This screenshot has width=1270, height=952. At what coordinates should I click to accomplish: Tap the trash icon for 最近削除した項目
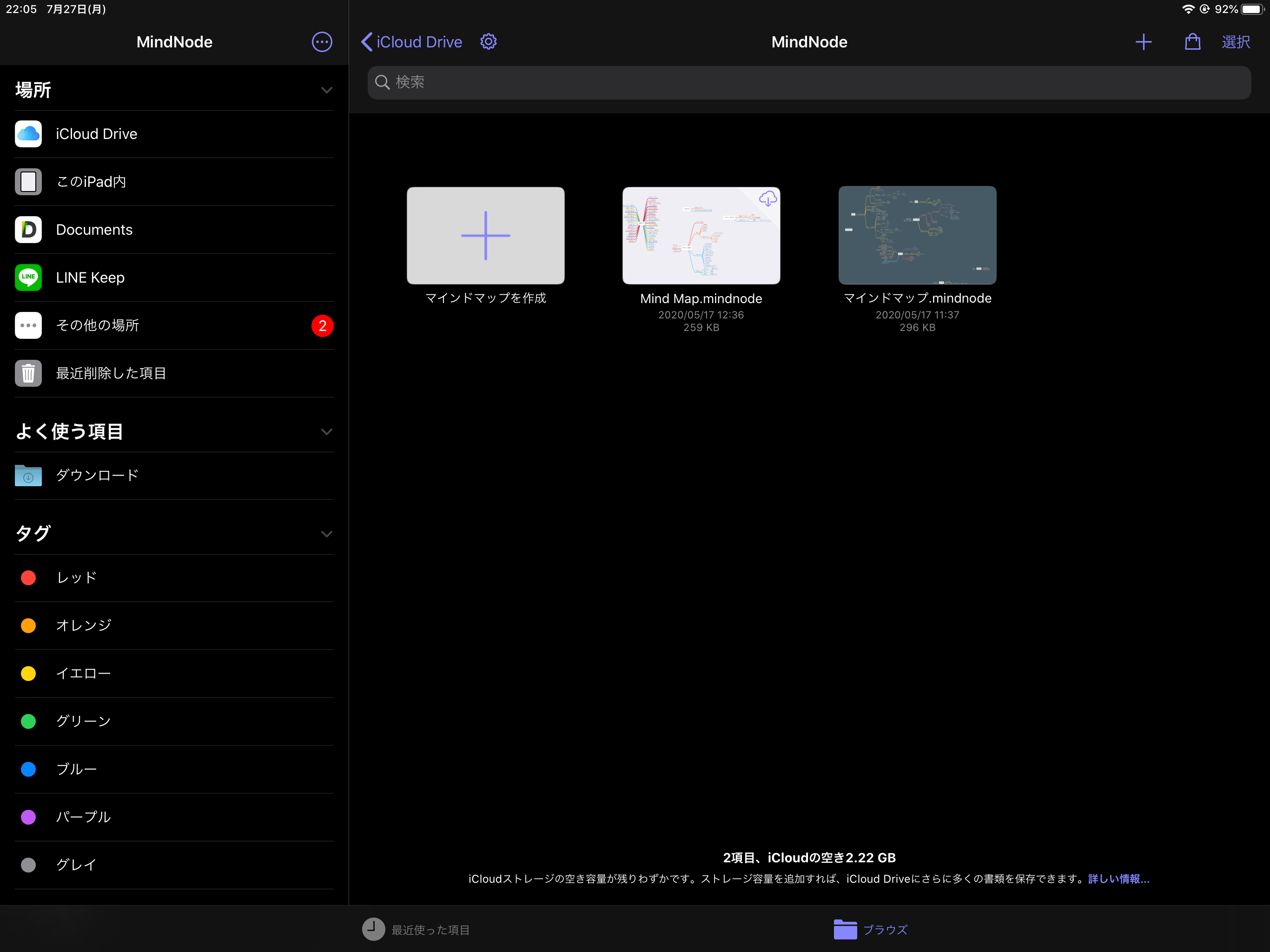28,373
